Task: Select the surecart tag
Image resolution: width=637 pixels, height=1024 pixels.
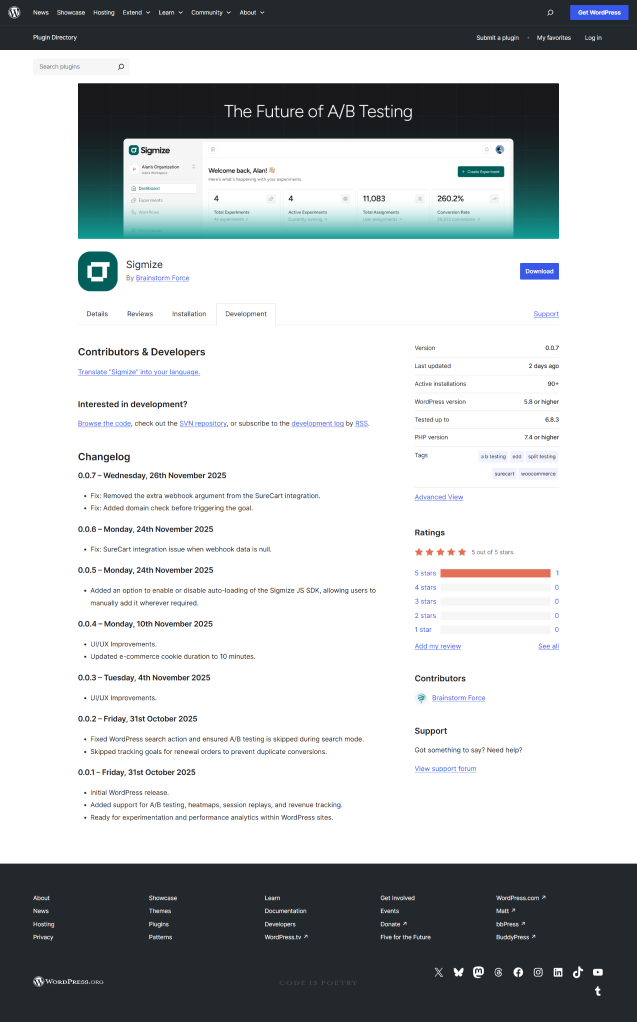Action: [504, 474]
